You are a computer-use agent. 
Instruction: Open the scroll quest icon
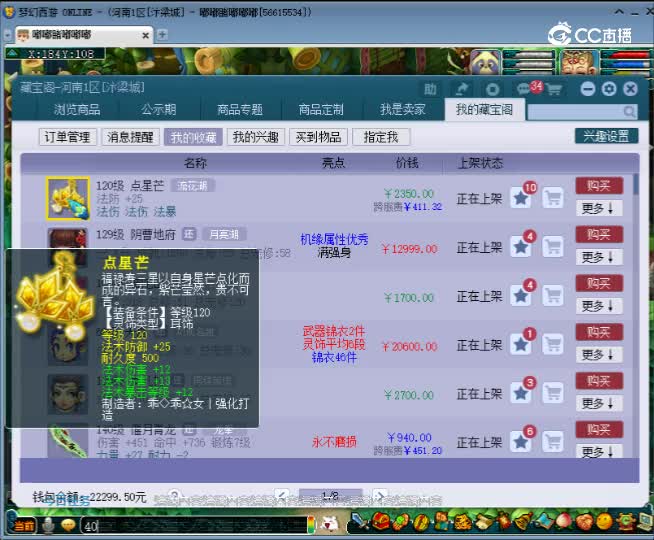click(x=483, y=522)
